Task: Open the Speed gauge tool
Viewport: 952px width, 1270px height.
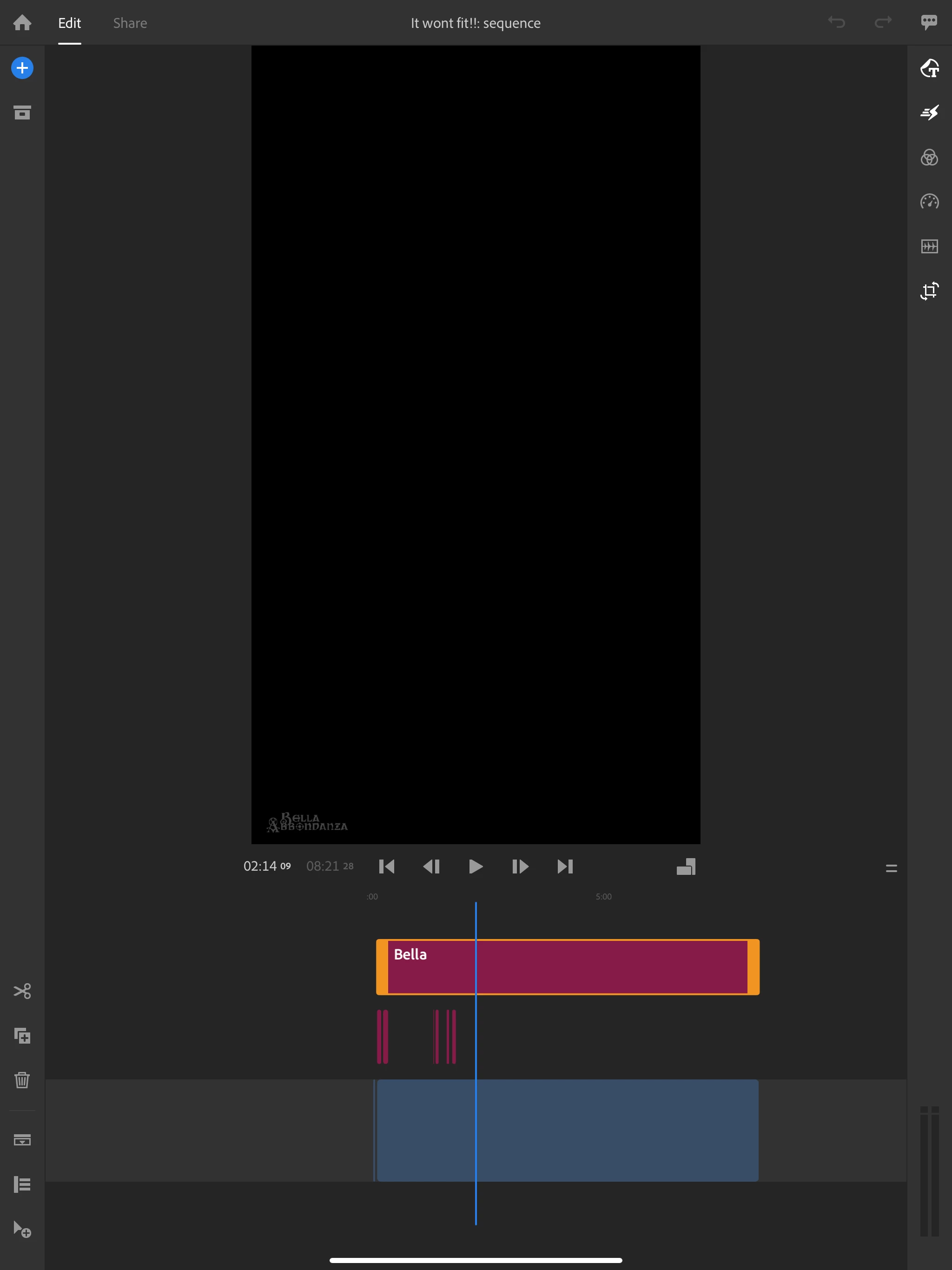Action: click(x=929, y=202)
